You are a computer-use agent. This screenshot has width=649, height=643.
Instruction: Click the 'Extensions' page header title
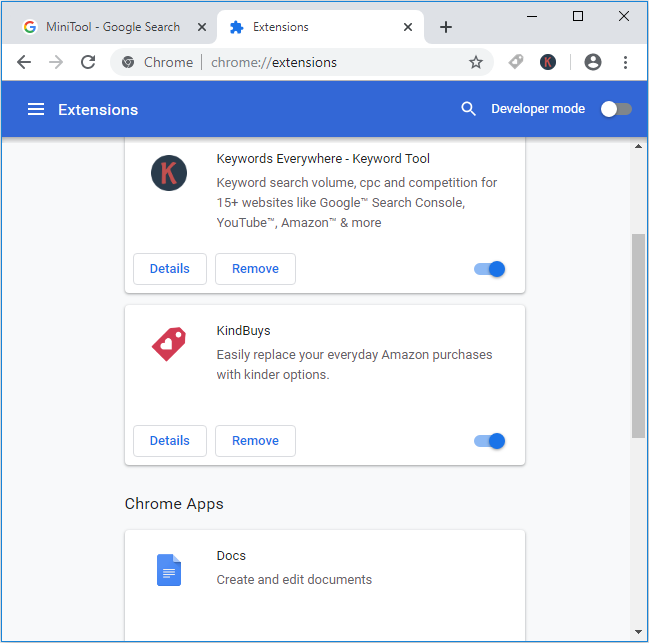coord(98,110)
